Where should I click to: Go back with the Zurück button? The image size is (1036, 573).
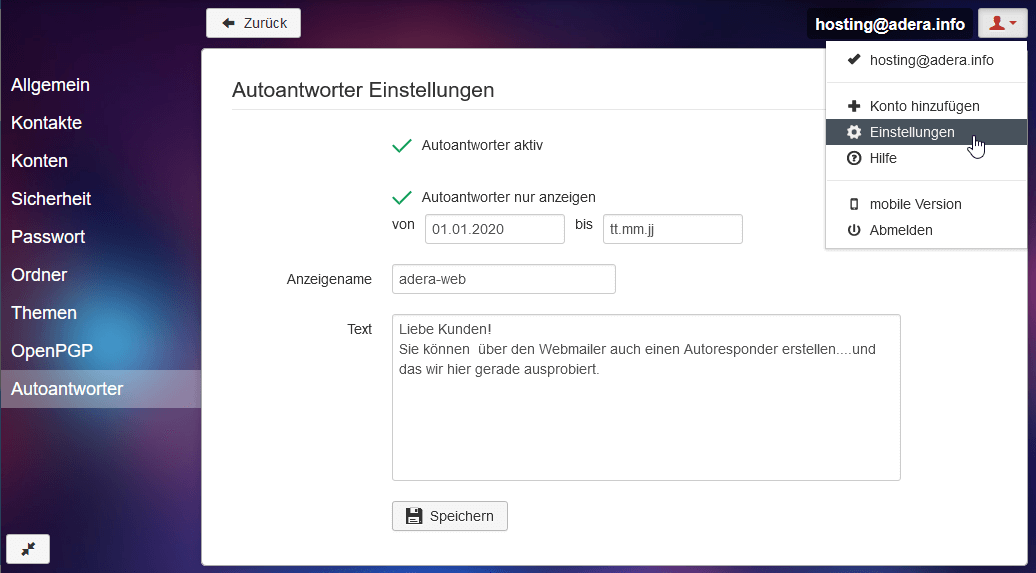click(253, 23)
